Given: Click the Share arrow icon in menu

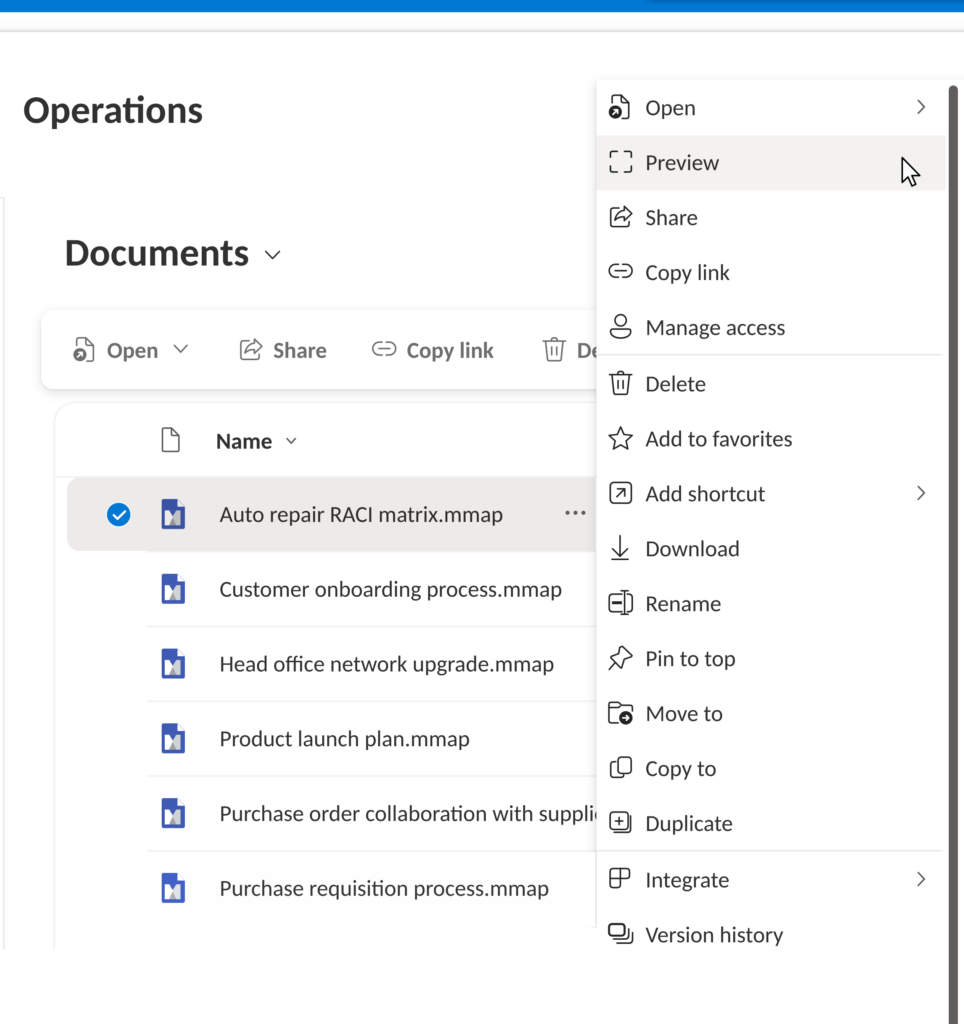Looking at the screenshot, I should (x=620, y=217).
